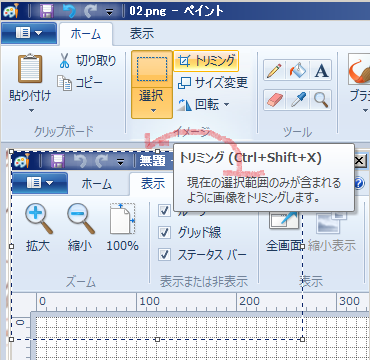370x360 pixels.
Task: Undo the last action in outer Paint
Action: click(69, 11)
